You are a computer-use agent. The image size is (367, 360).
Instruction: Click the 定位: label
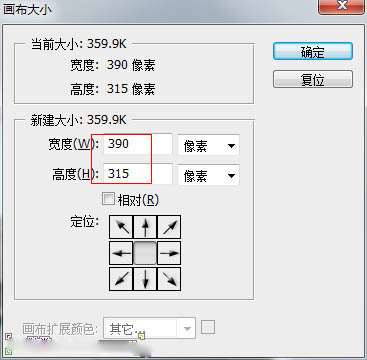(x=84, y=222)
